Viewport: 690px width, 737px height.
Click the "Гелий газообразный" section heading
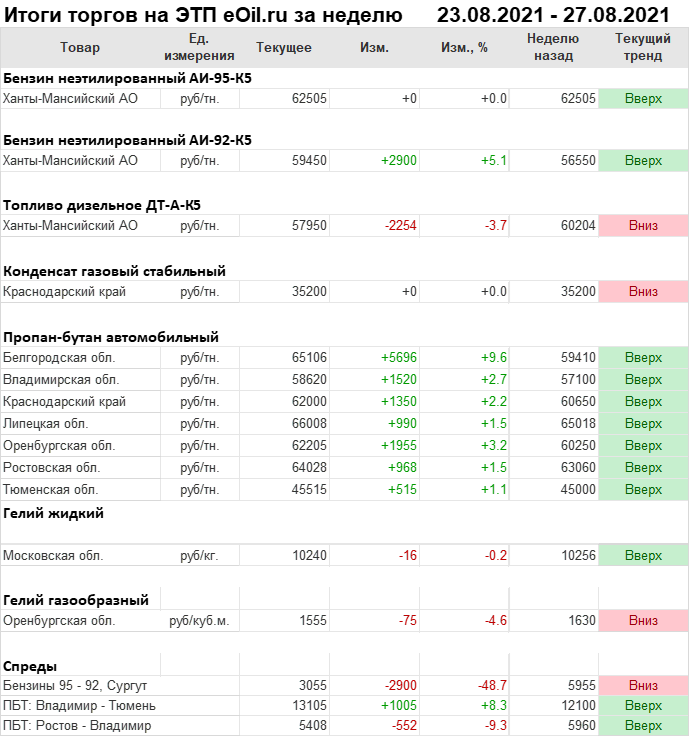coord(76,600)
